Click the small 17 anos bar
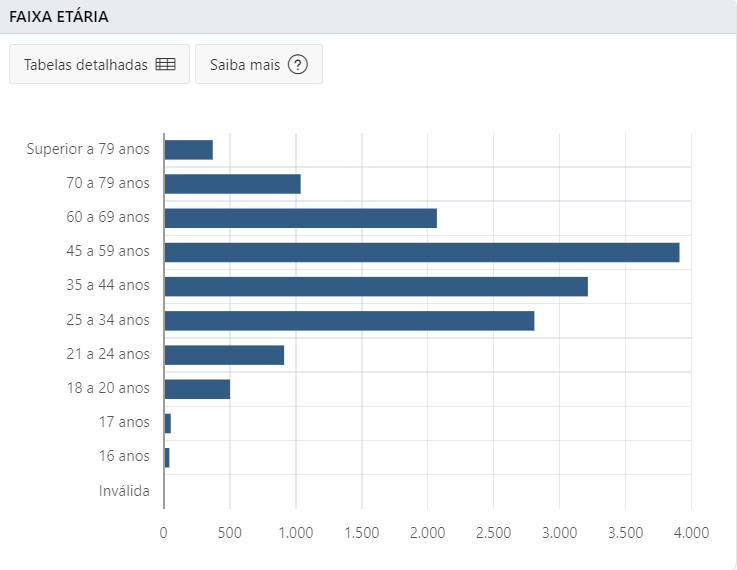Viewport: 737px width, 570px height. tap(168, 423)
